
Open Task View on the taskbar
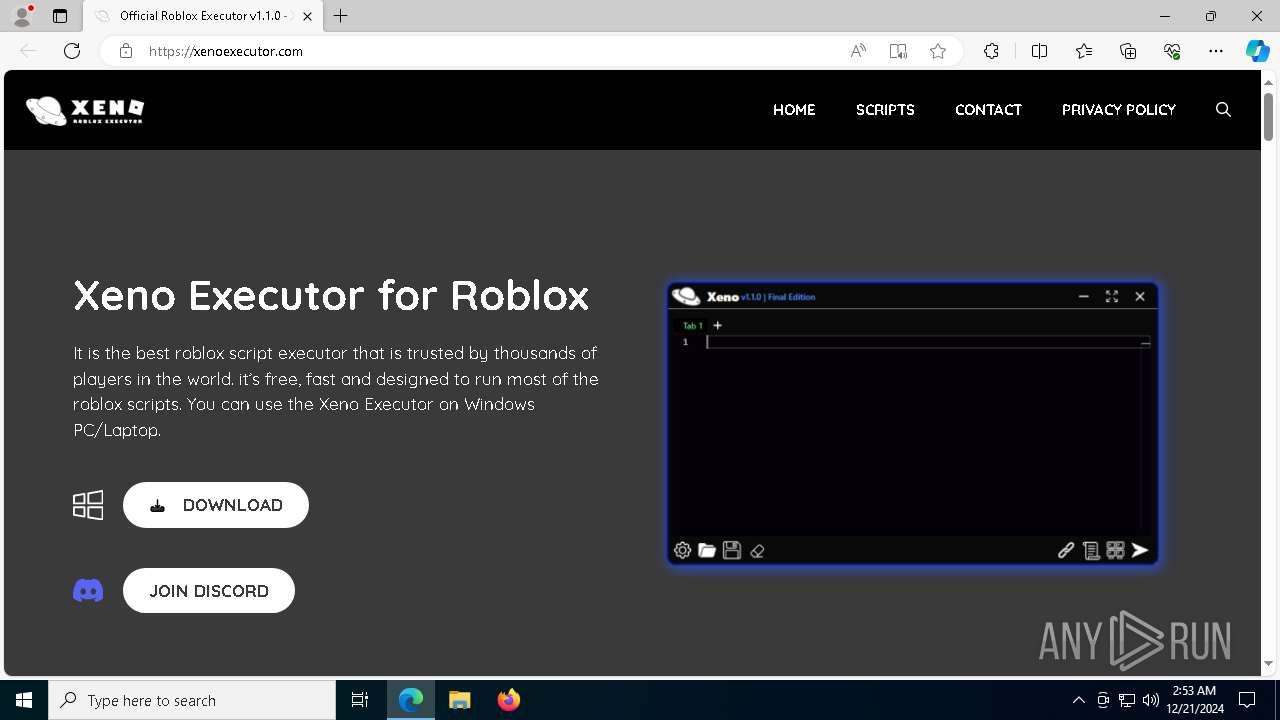click(x=360, y=700)
